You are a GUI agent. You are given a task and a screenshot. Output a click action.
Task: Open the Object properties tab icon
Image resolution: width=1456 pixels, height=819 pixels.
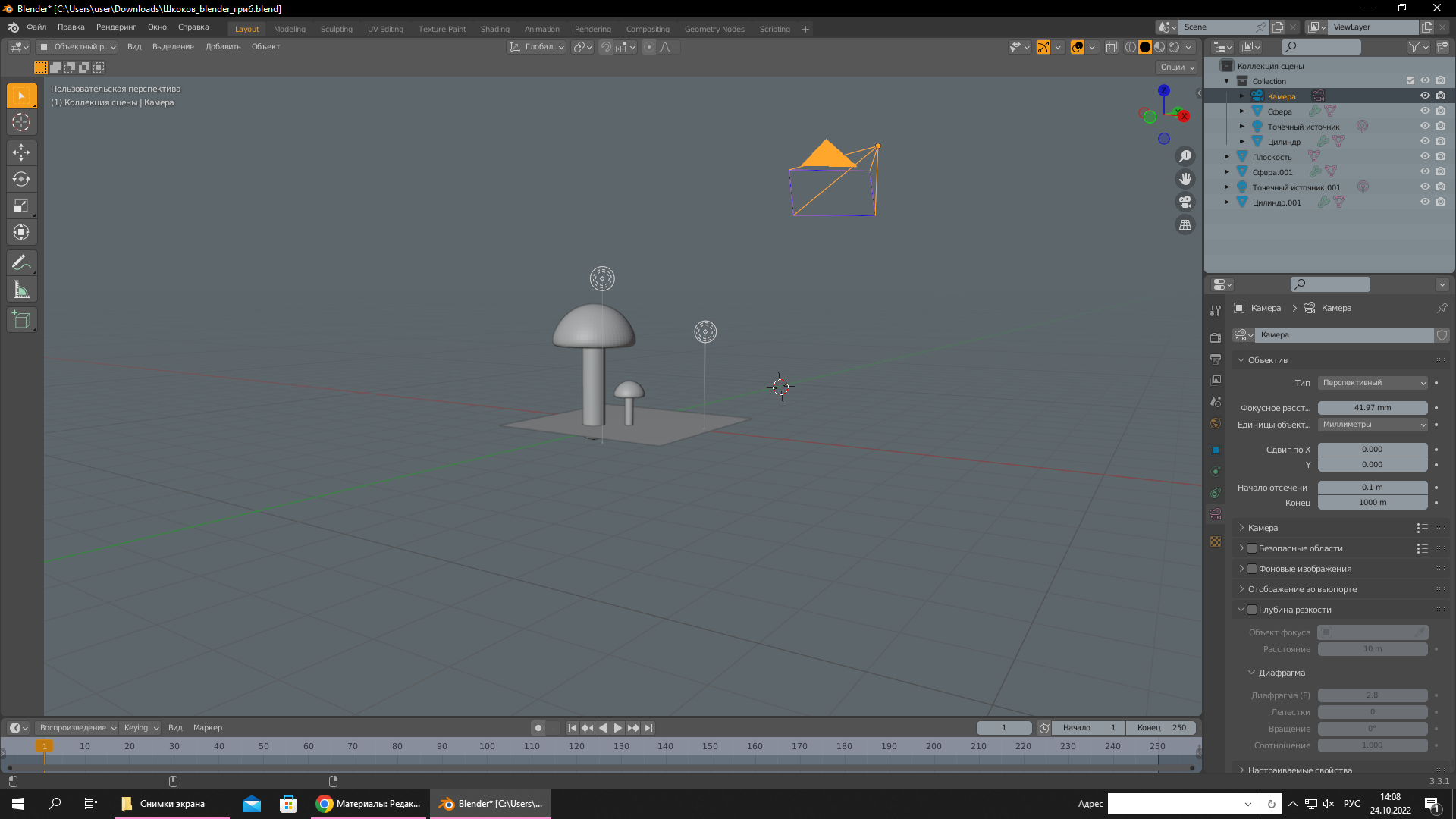(x=1216, y=450)
